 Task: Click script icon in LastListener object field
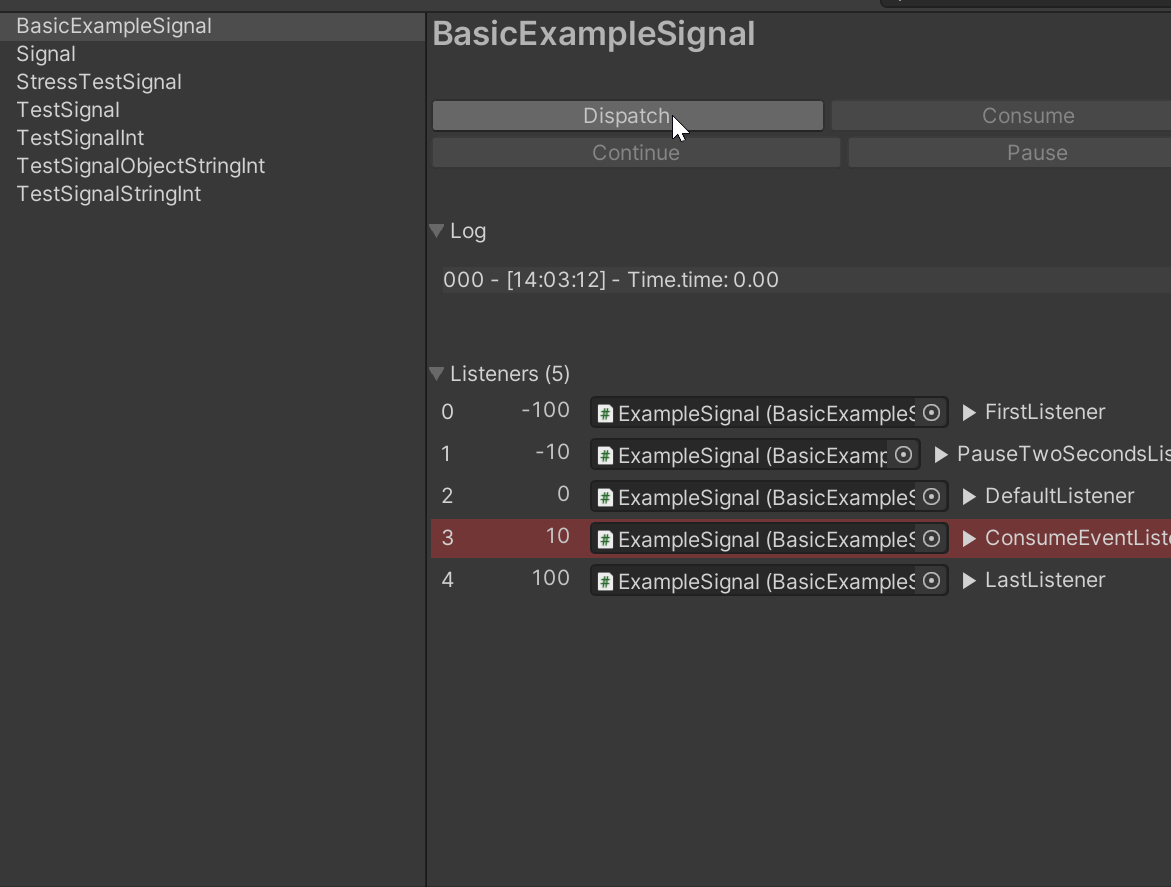(x=605, y=581)
